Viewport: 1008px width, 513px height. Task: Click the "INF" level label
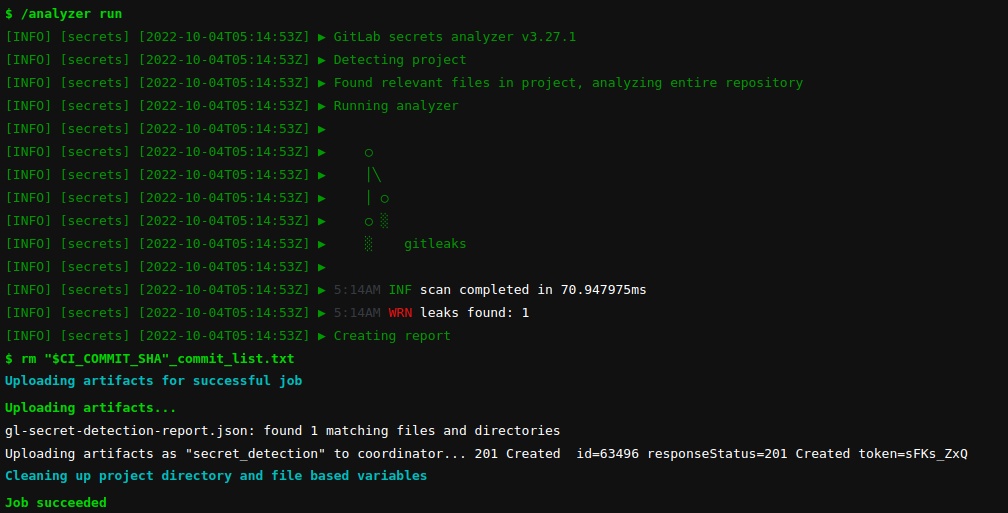(x=400, y=290)
